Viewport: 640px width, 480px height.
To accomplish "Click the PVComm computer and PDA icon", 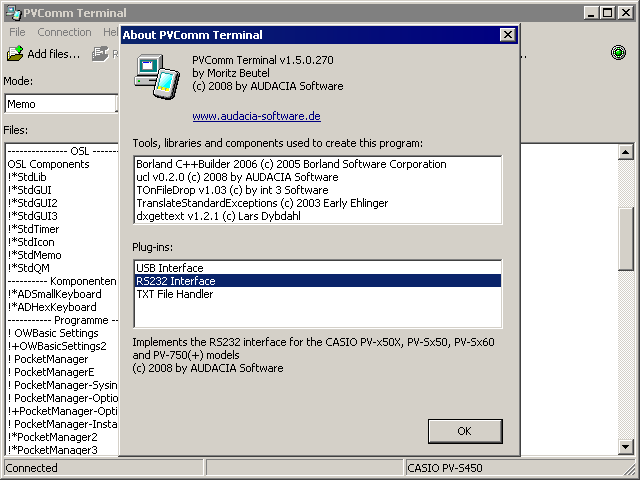I will pos(157,76).
